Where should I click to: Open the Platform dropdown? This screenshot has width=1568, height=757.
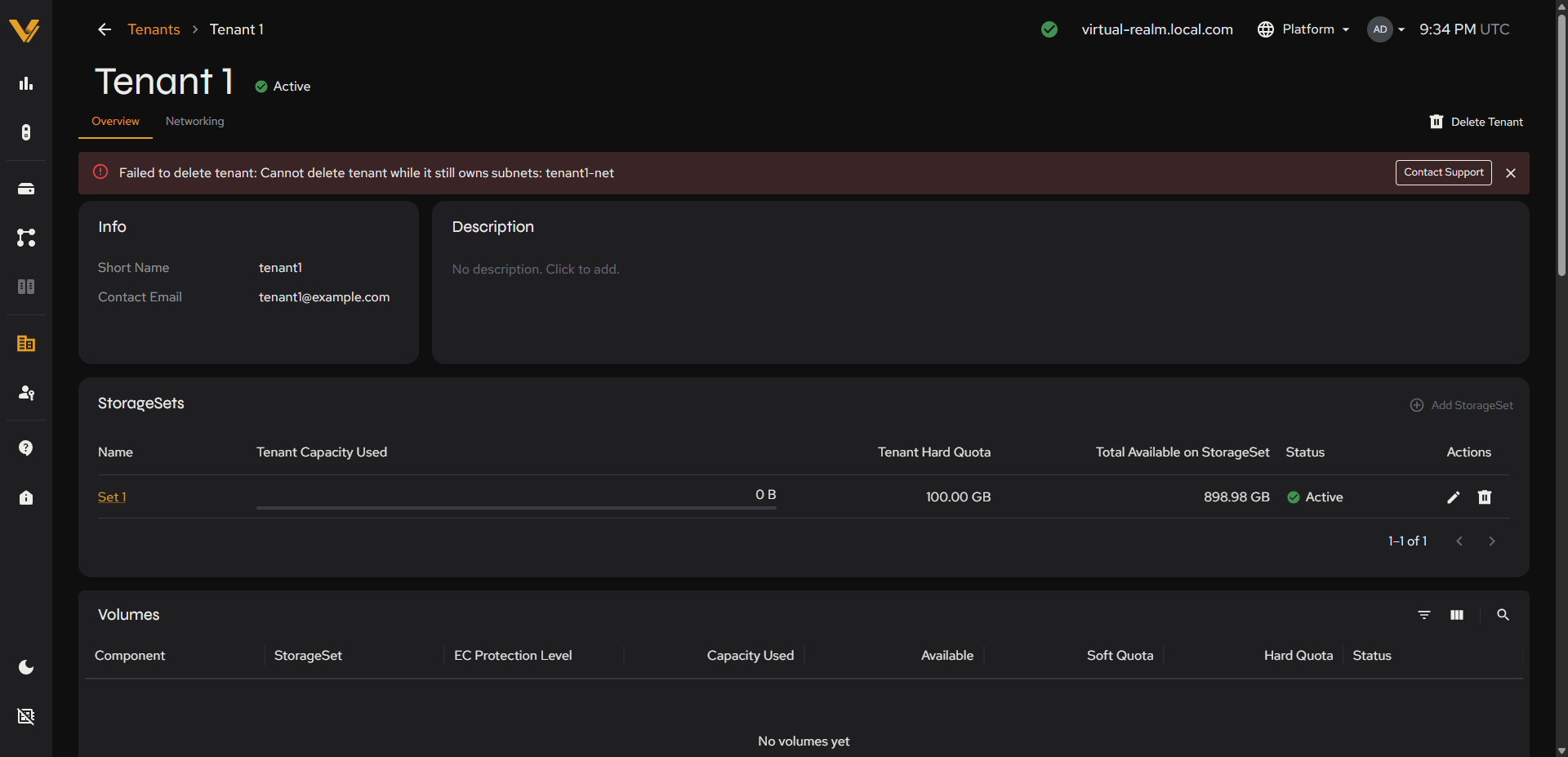pyautogui.click(x=1303, y=29)
